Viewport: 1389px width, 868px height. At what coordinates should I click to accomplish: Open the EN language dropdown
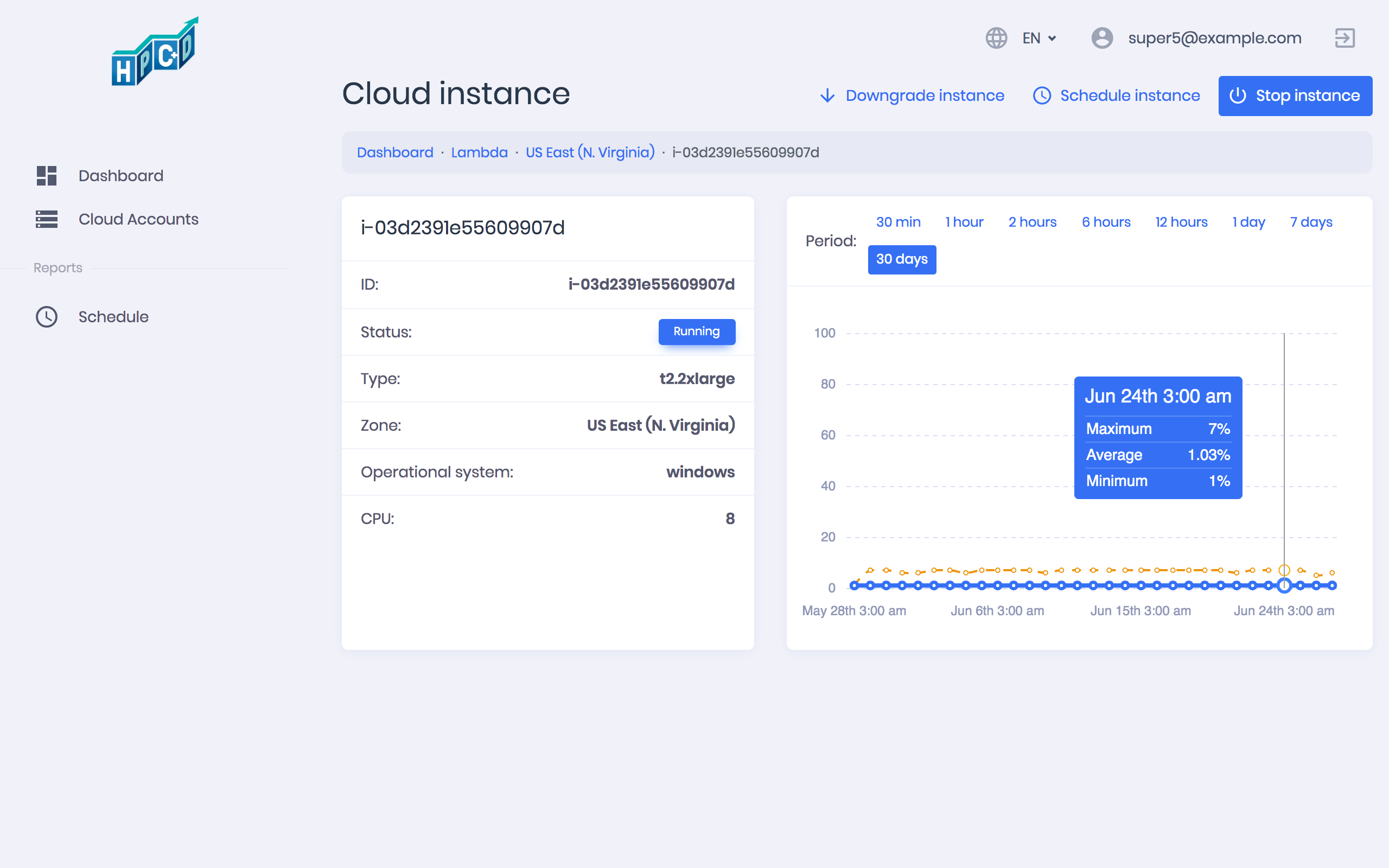(x=1040, y=39)
